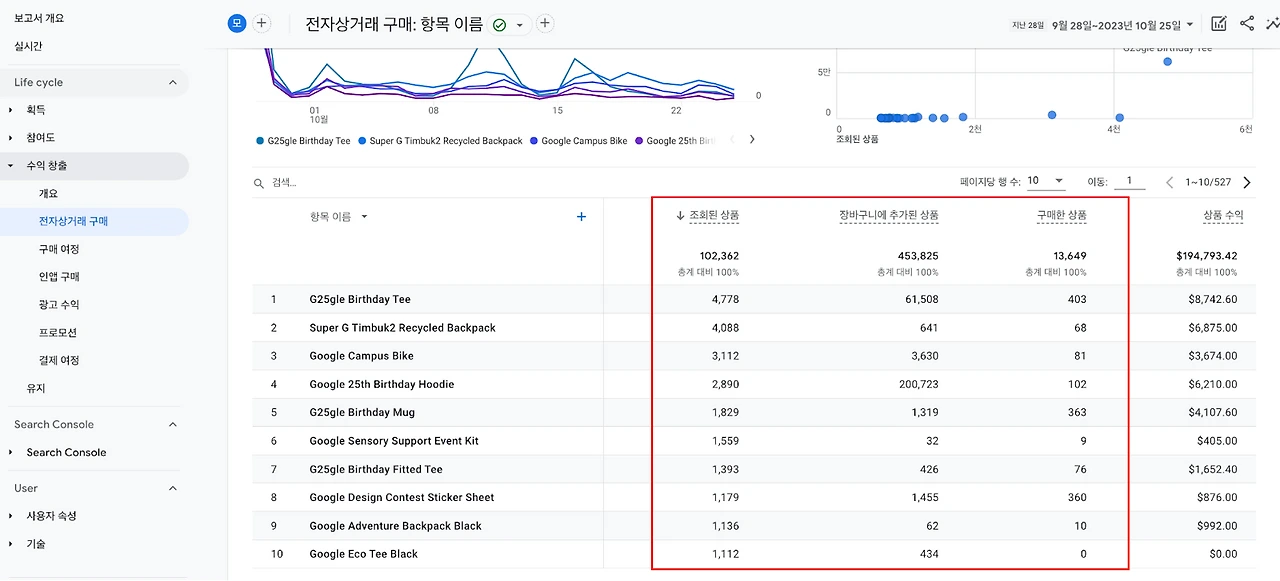Click the G25gle Birthday Fitted Tee row name
This screenshot has height=581, width=1280.
tap(376, 469)
